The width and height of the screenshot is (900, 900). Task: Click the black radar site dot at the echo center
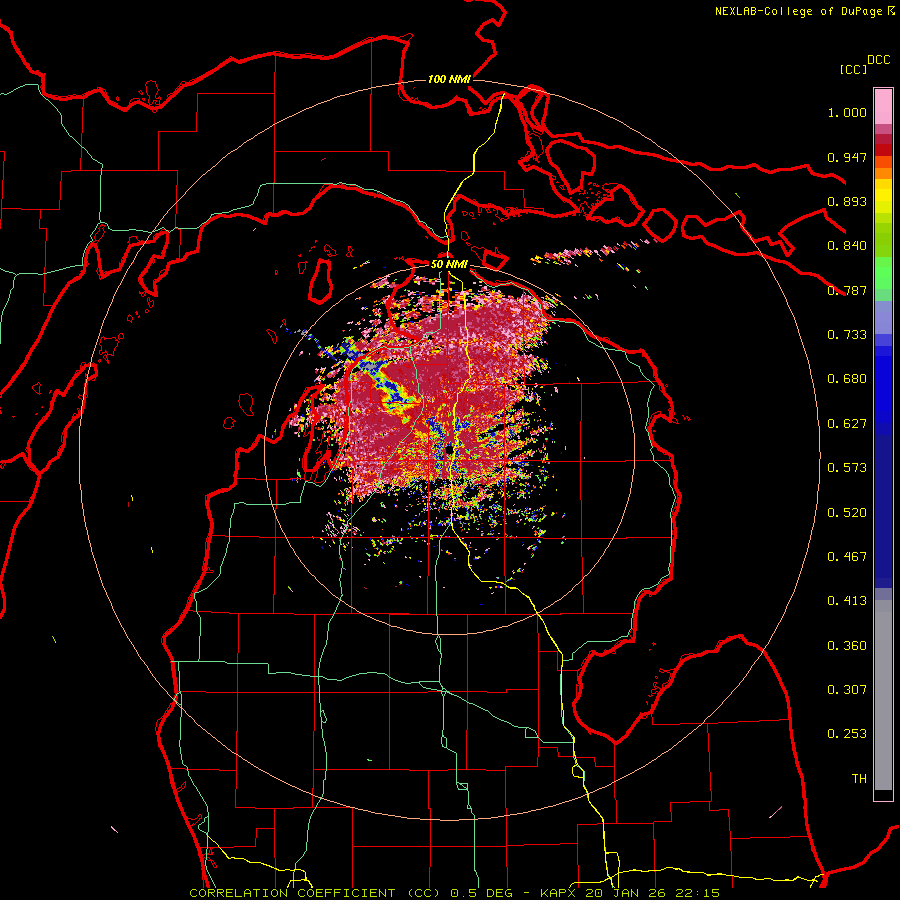click(x=449, y=450)
